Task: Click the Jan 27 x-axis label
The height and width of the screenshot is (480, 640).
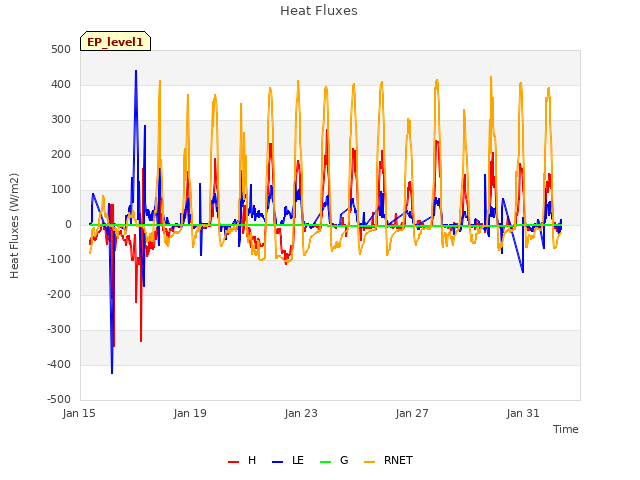Action: (412, 413)
